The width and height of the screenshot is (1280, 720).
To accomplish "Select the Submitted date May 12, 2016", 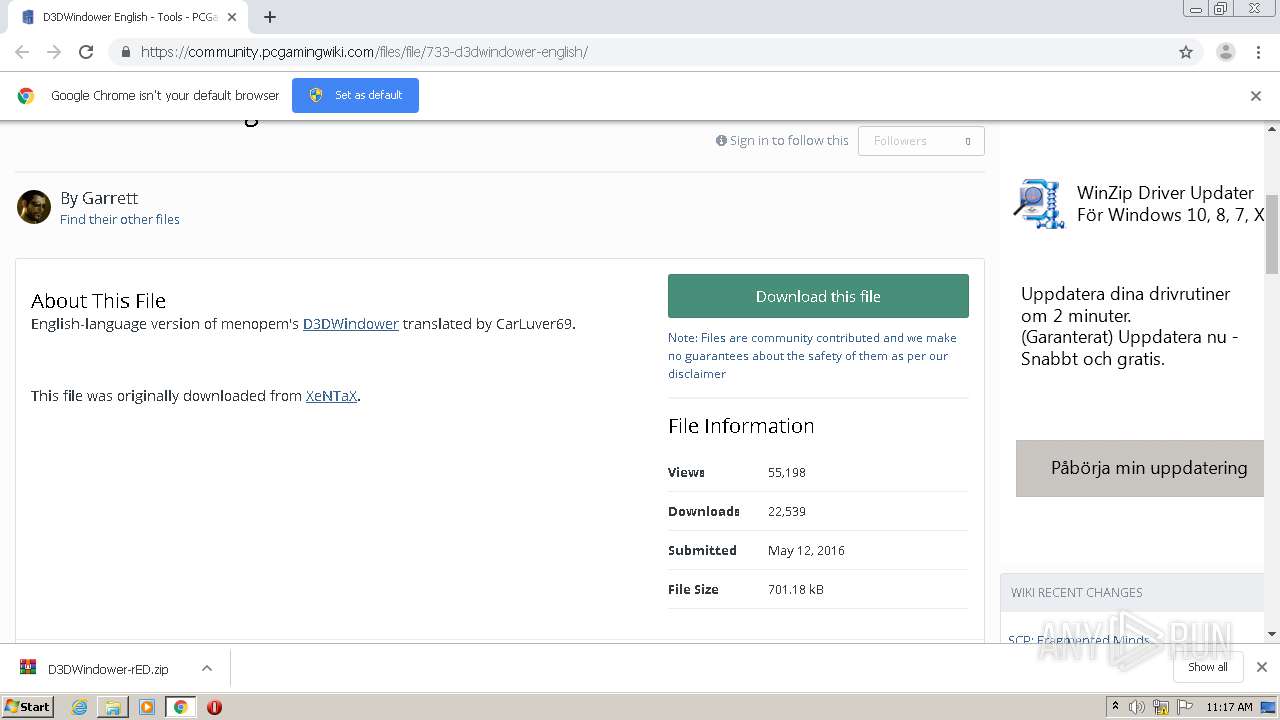I will pos(806,551).
